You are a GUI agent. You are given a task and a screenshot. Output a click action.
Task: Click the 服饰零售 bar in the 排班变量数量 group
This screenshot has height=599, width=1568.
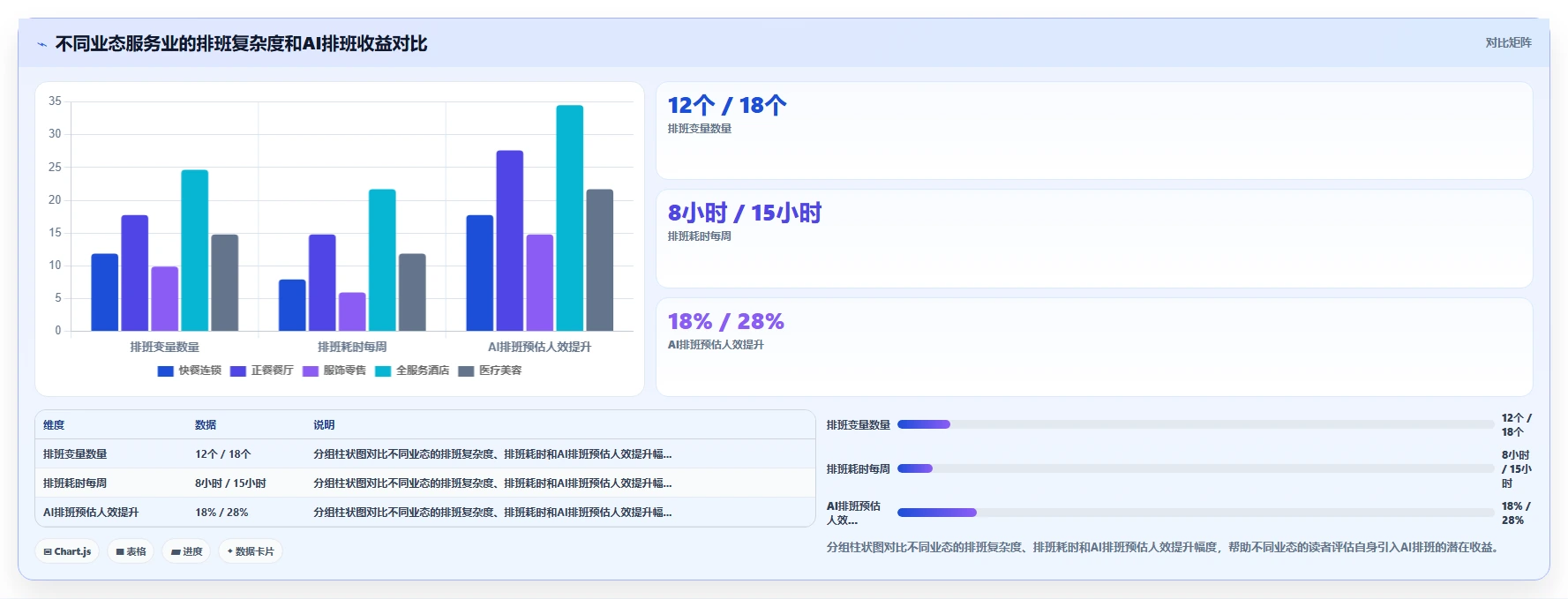pyautogui.click(x=165, y=299)
